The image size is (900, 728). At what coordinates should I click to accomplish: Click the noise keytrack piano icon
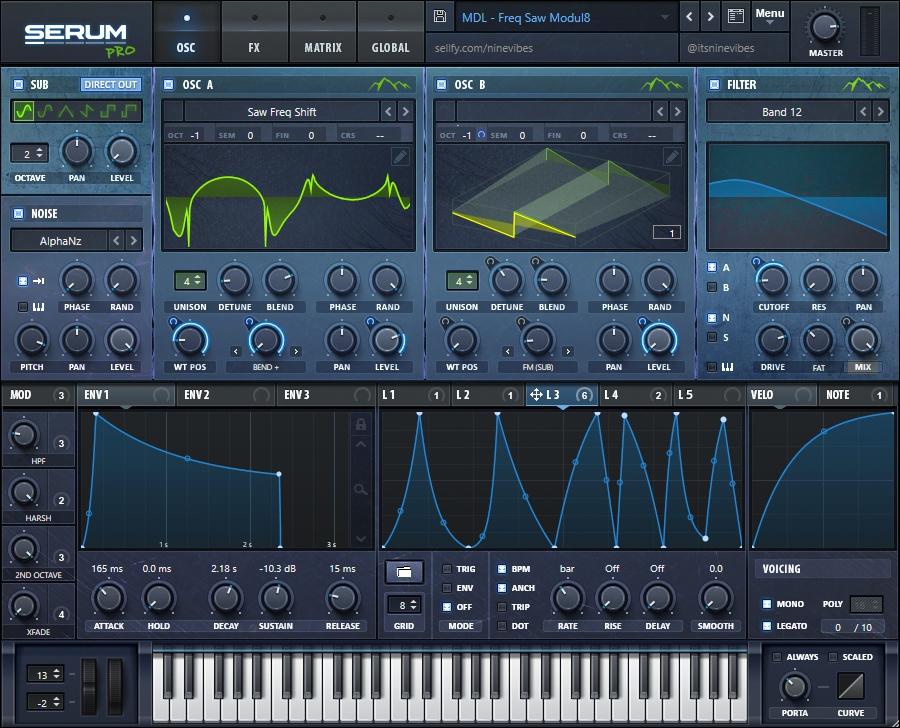(x=38, y=307)
